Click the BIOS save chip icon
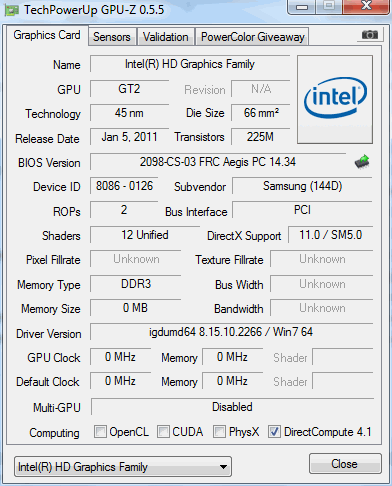Screen dimensions: 392x486 click(x=362, y=162)
